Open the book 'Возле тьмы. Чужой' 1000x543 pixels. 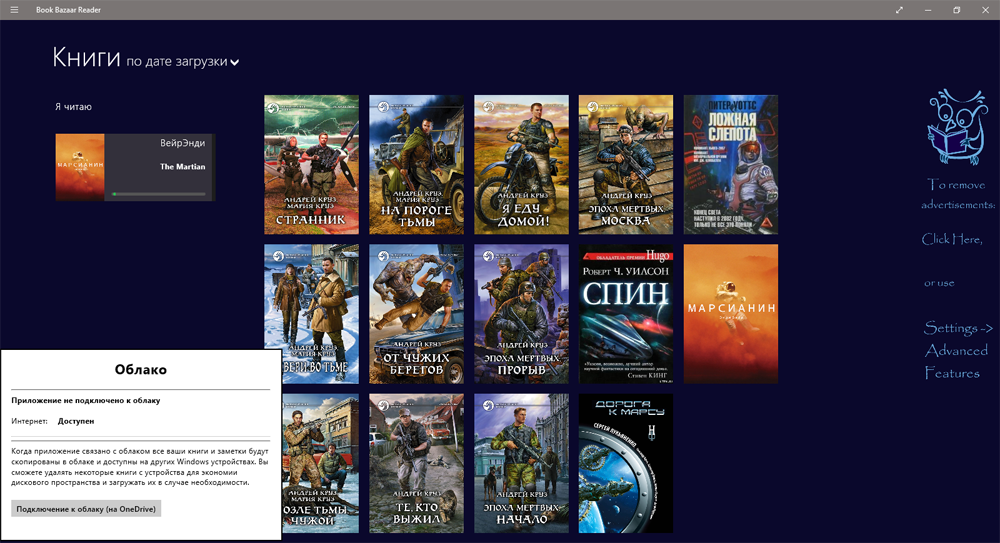tap(320, 463)
